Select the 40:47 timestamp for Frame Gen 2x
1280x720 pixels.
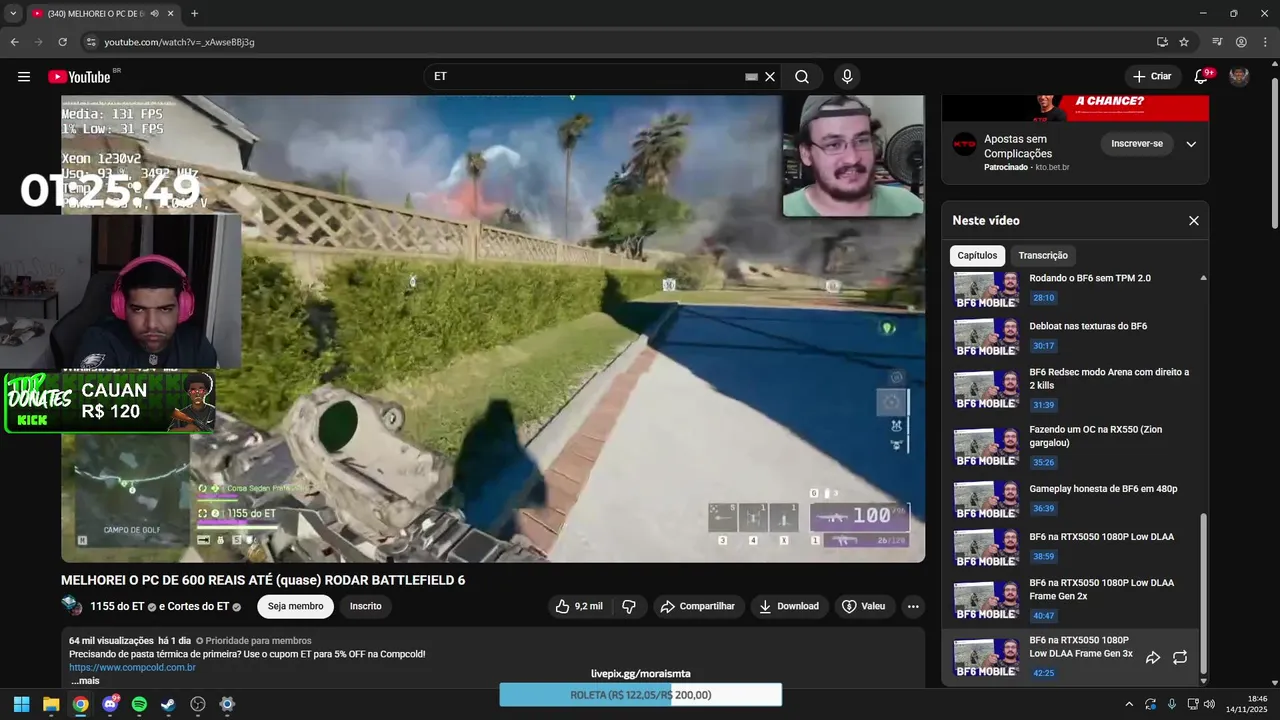1043,615
